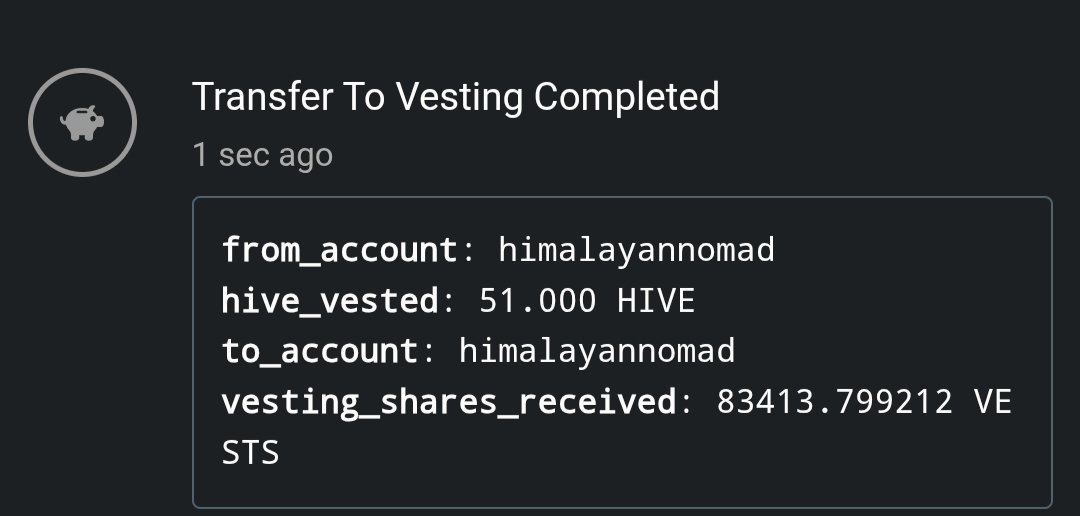Viewport: 1080px width, 516px height.
Task: Click the word "Vesting" in the title
Action: pyautogui.click(x=460, y=98)
